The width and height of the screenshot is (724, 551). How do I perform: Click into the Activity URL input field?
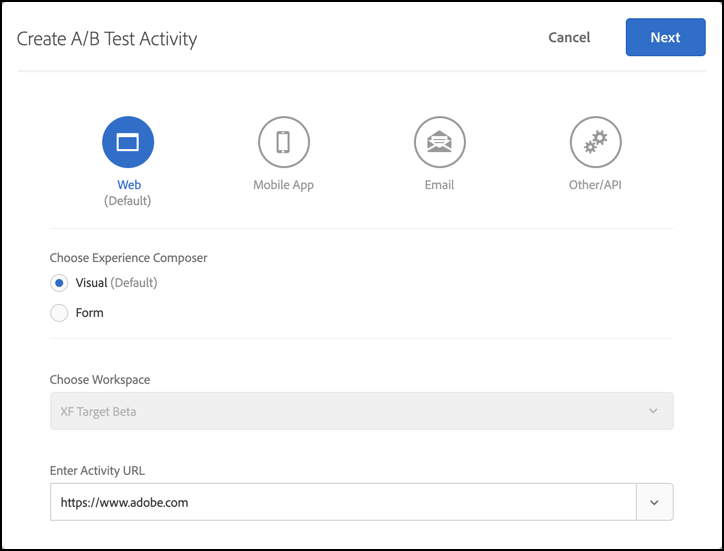343,502
